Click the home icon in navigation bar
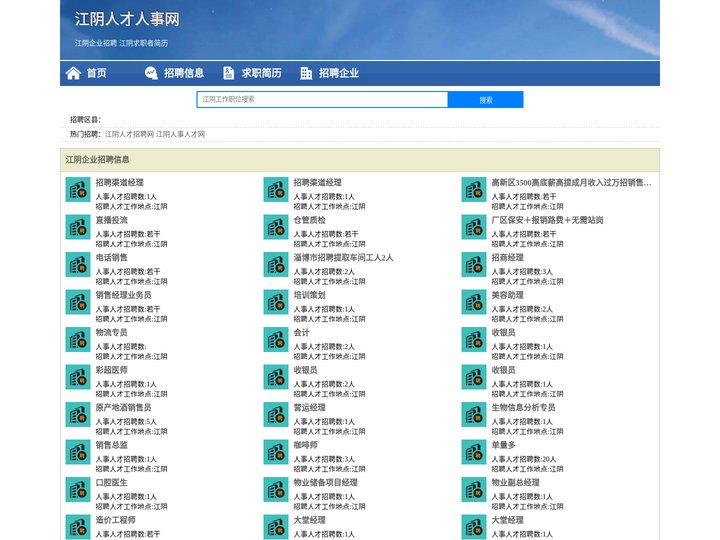 pos(73,73)
